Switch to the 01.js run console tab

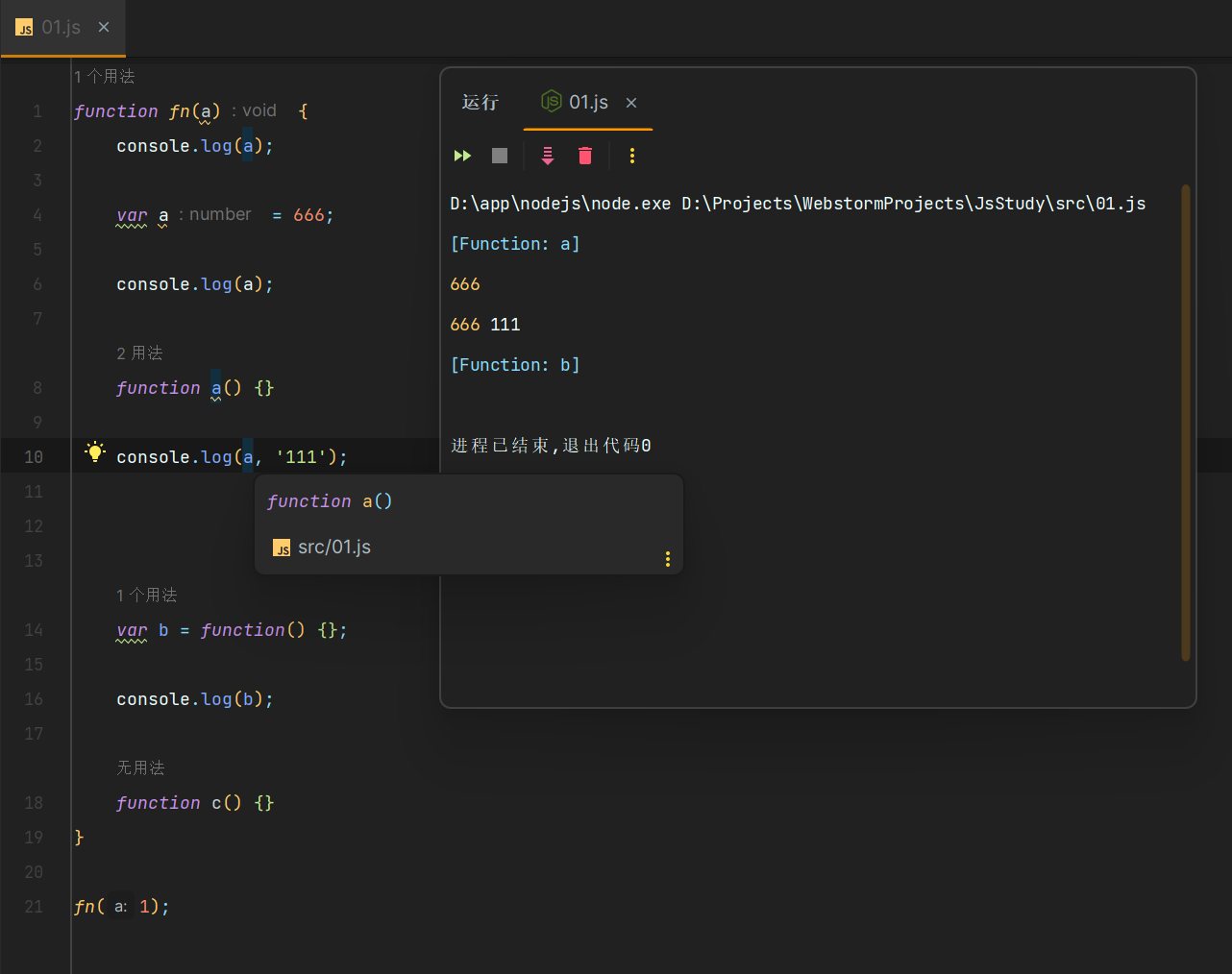pyautogui.click(x=587, y=103)
